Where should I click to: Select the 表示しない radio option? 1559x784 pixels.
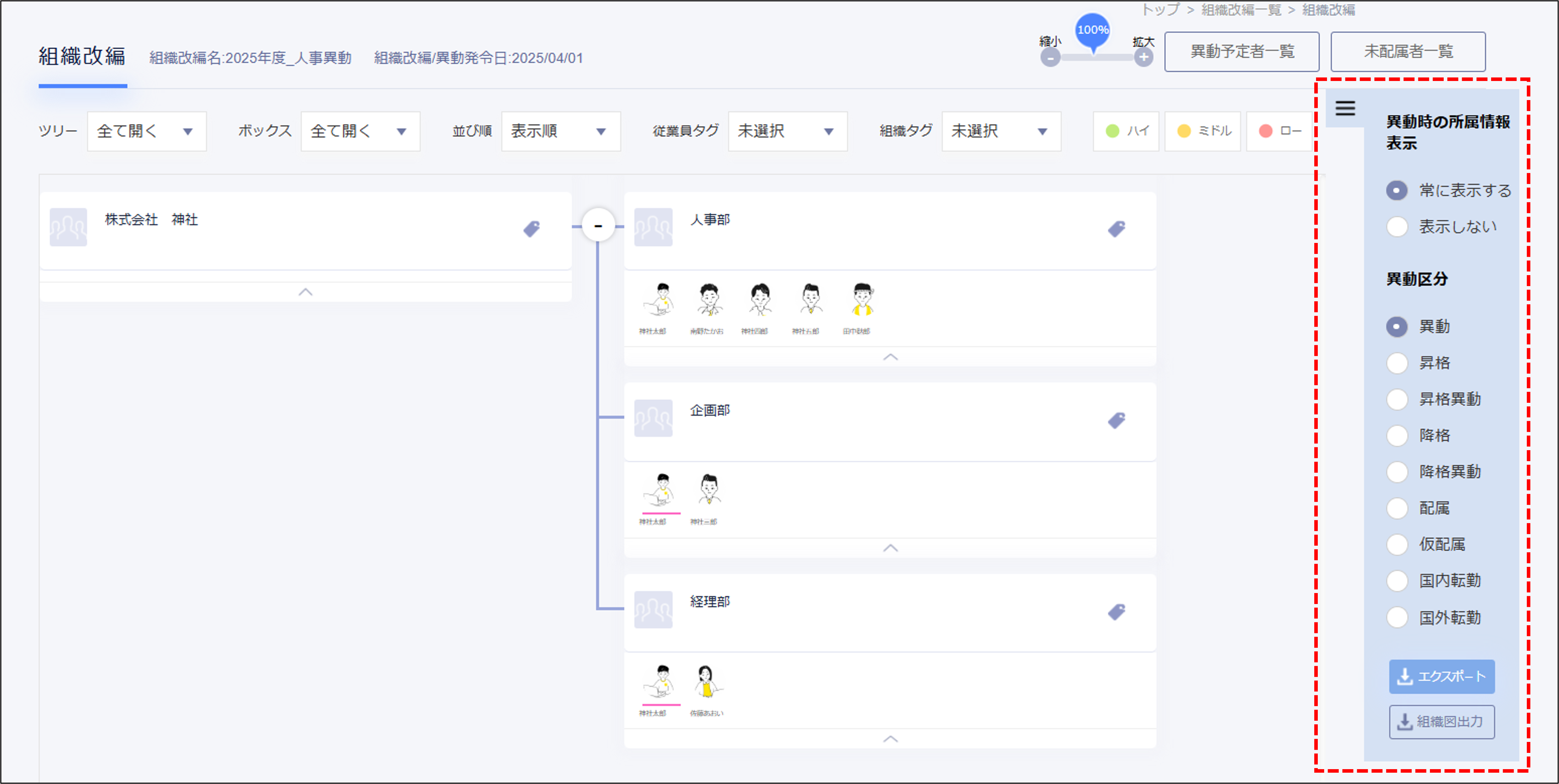click(1397, 227)
